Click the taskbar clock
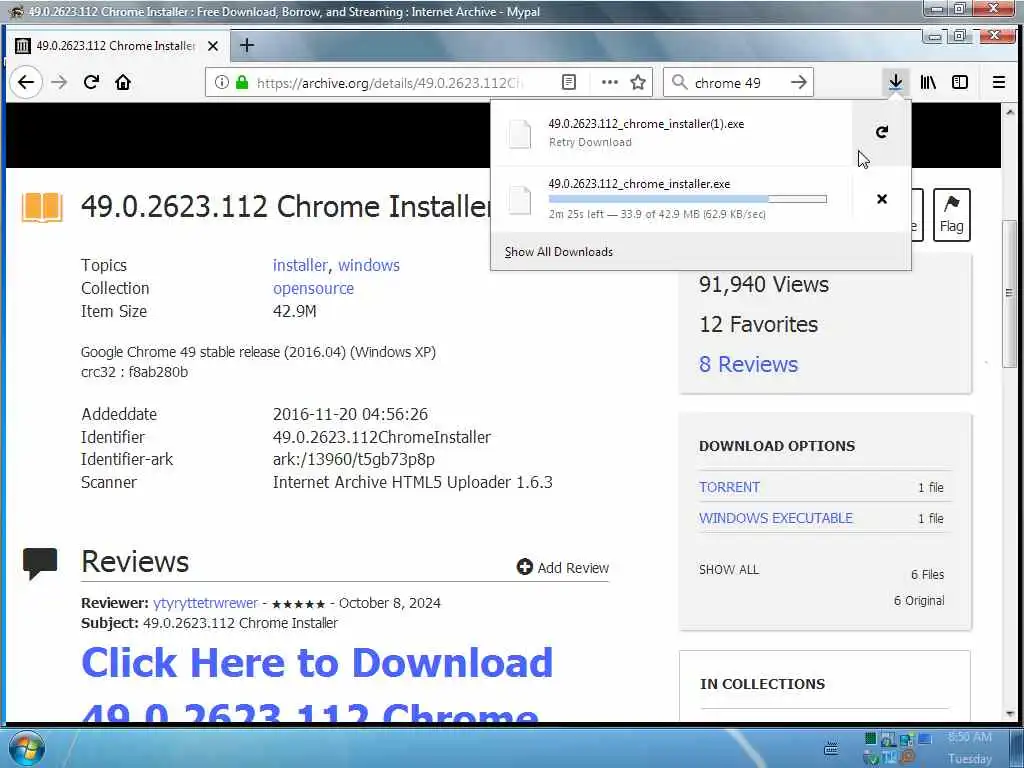The height and width of the screenshot is (768, 1024). coord(970,748)
